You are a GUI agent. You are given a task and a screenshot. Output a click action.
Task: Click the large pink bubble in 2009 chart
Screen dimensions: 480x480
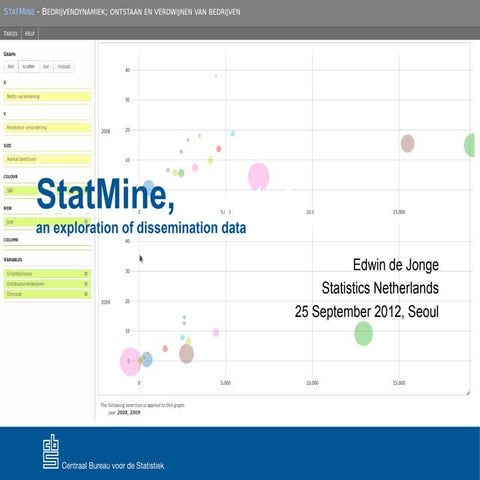pos(130,361)
